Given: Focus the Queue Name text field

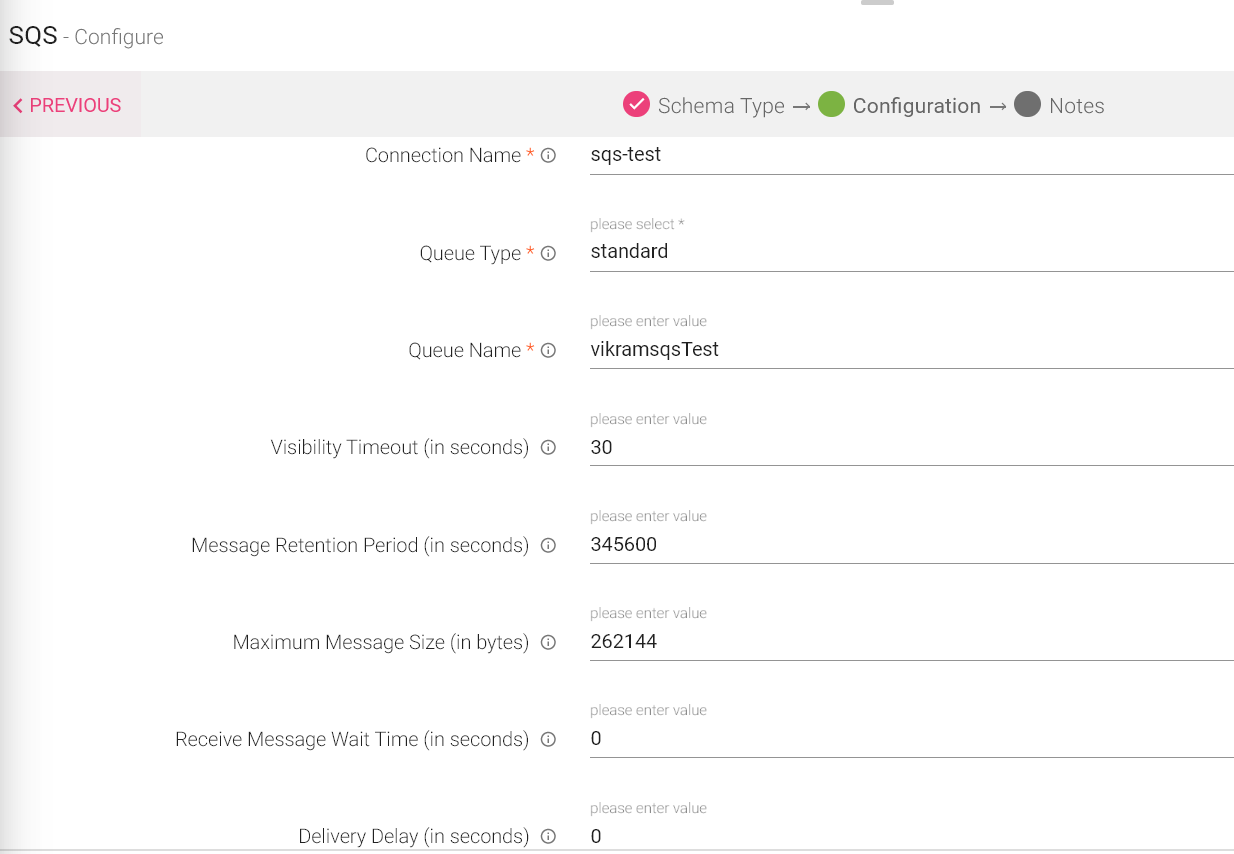Looking at the screenshot, I should 910,350.
